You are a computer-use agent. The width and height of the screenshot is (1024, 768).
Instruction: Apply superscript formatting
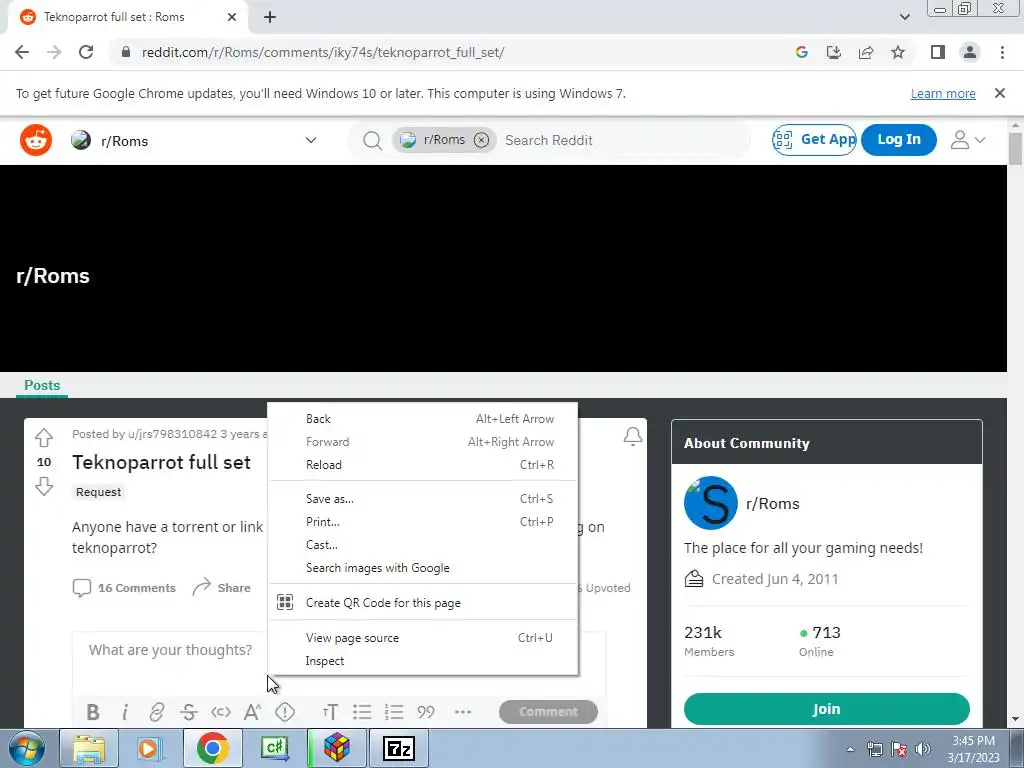point(253,712)
